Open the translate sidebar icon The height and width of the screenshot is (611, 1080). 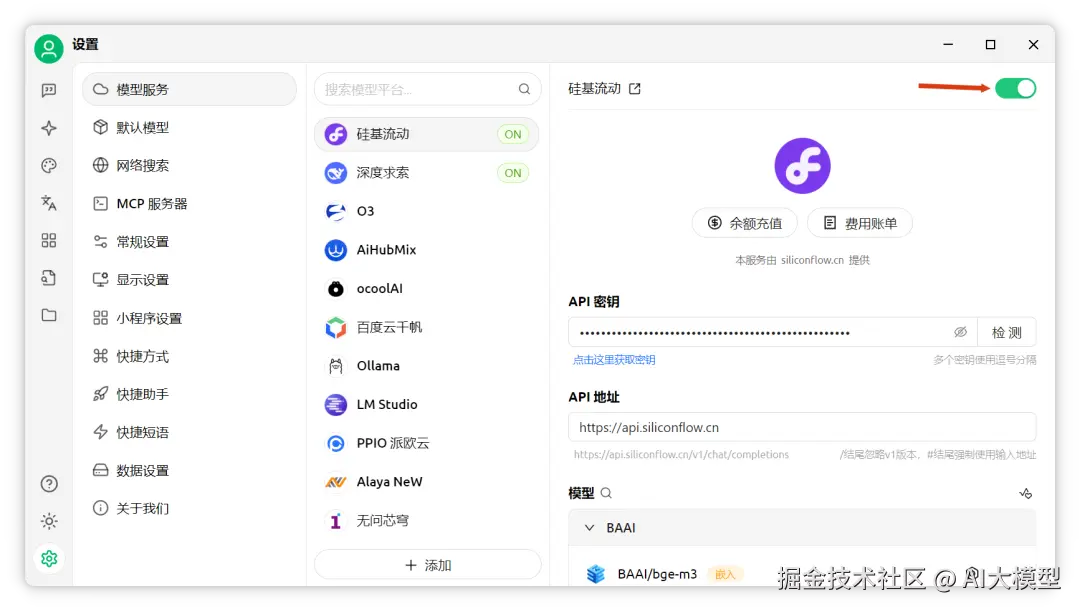click(49, 203)
